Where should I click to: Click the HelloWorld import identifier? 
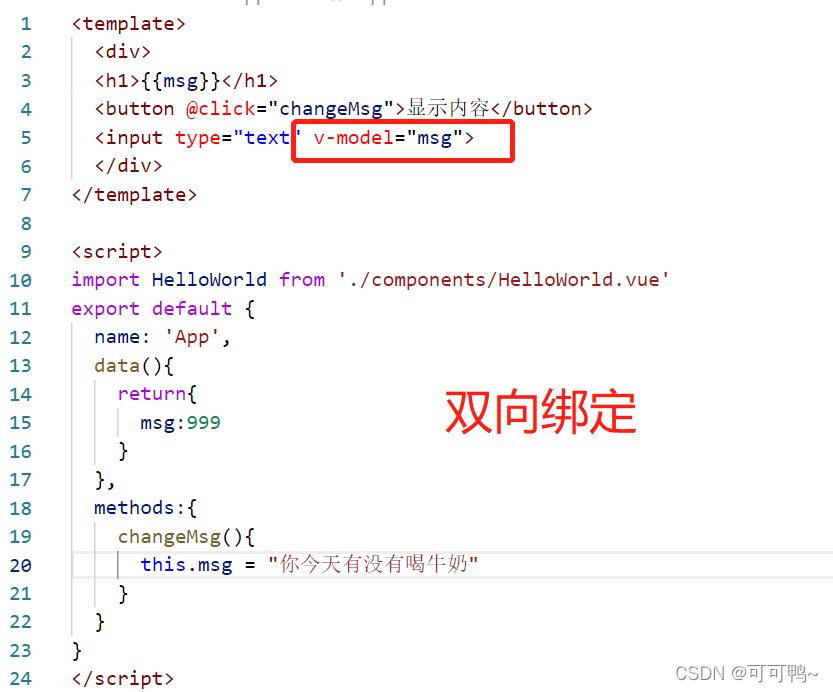click(209, 280)
